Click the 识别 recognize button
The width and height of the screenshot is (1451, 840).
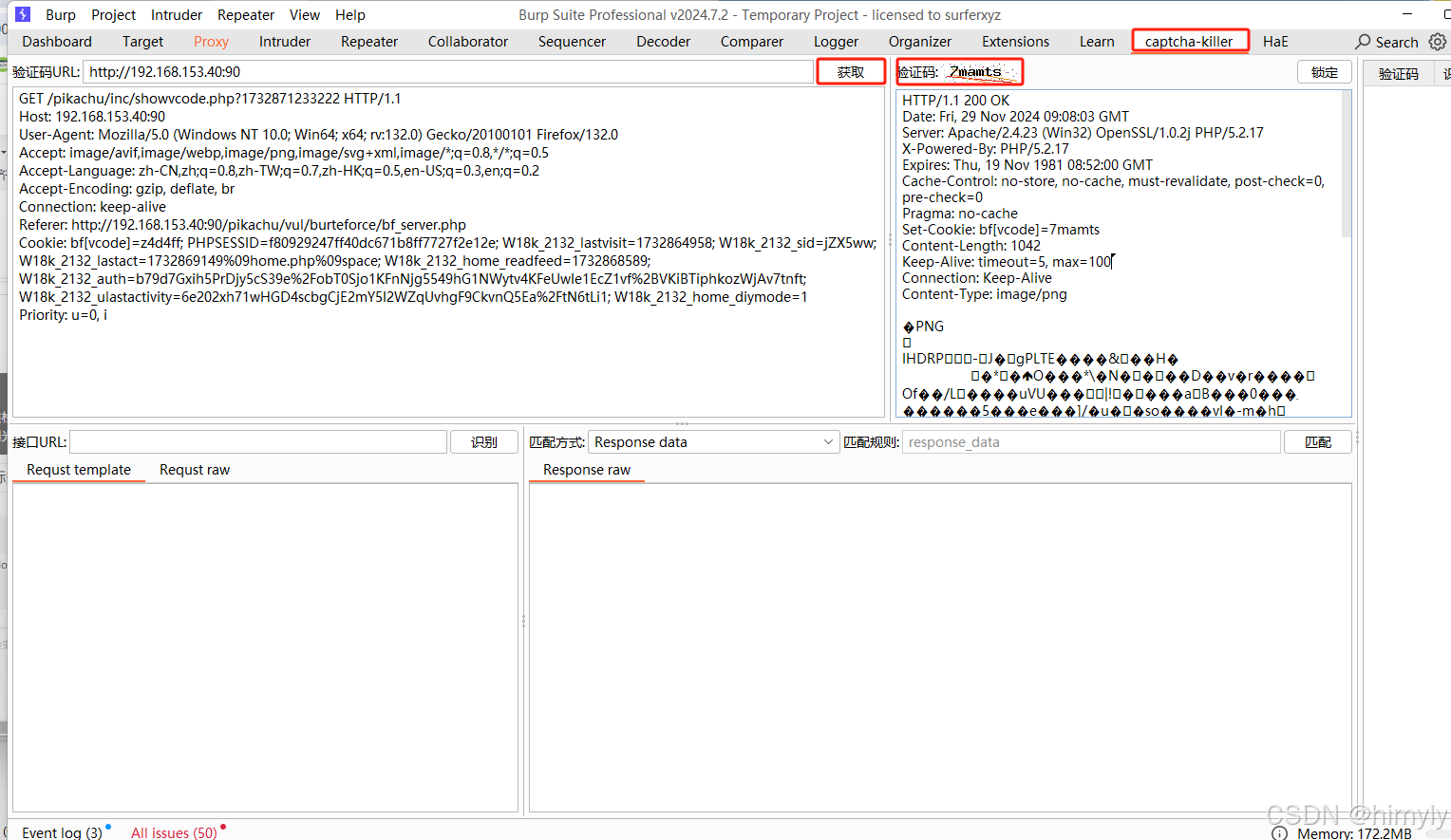click(484, 442)
